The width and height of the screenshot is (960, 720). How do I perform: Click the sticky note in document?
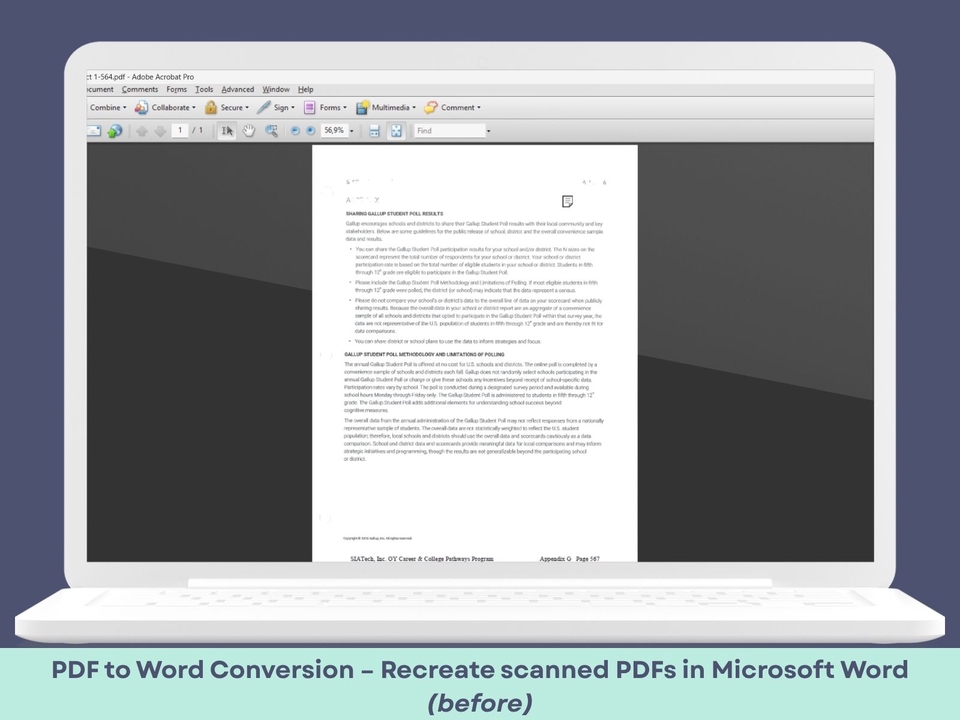tap(567, 201)
